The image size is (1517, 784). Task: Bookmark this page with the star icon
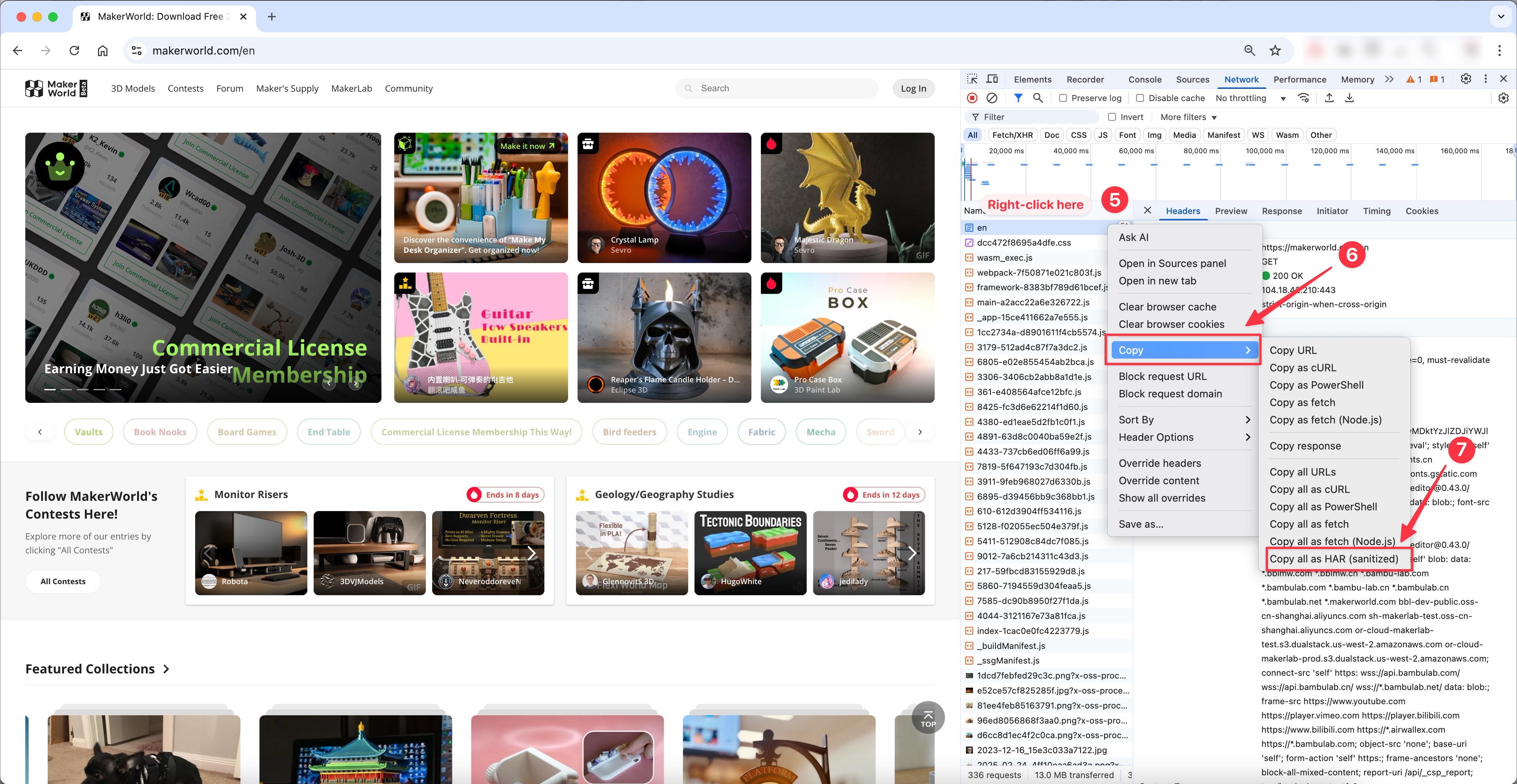pos(1275,51)
